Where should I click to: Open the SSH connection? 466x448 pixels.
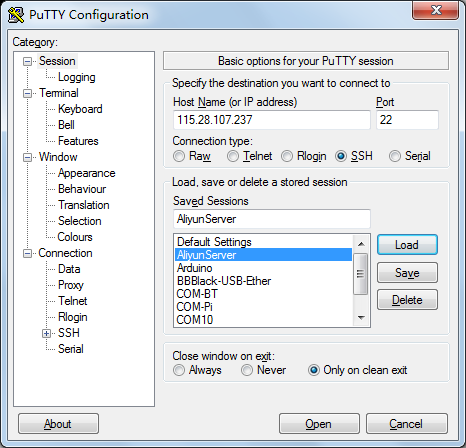tap(319, 424)
